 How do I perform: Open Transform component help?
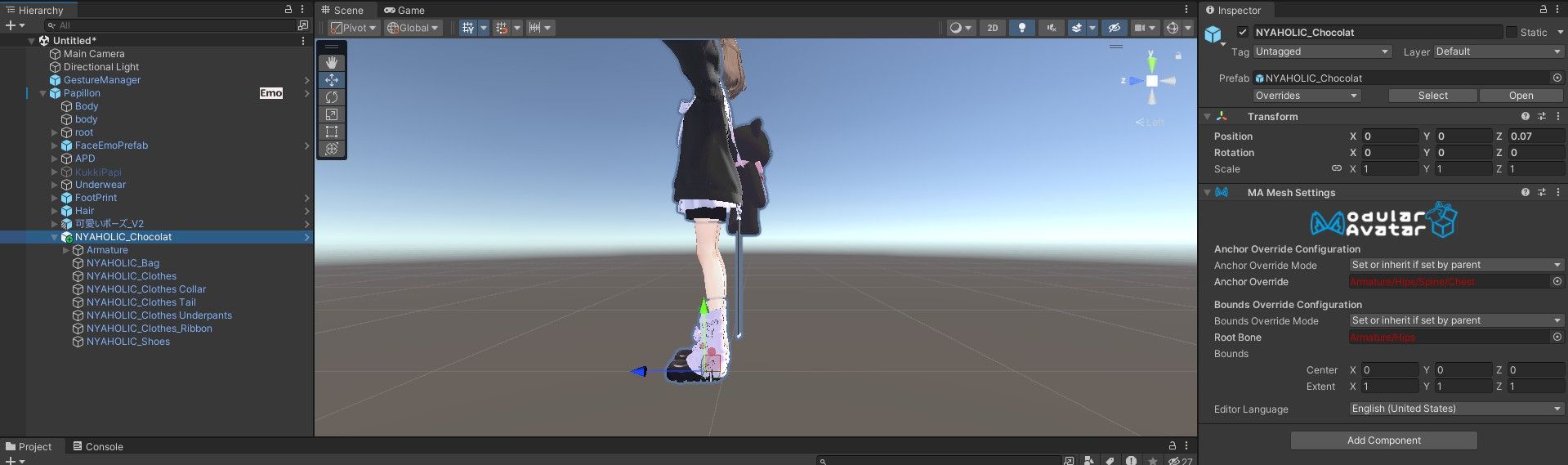tap(1526, 117)
